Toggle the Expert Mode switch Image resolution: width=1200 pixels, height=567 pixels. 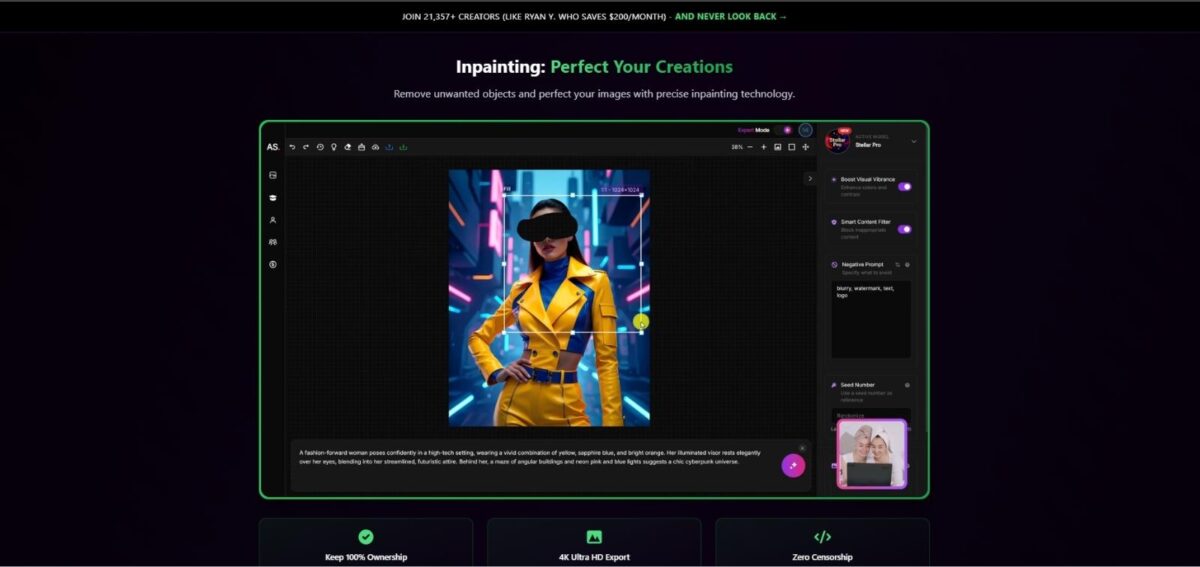(x=784, y=130)
